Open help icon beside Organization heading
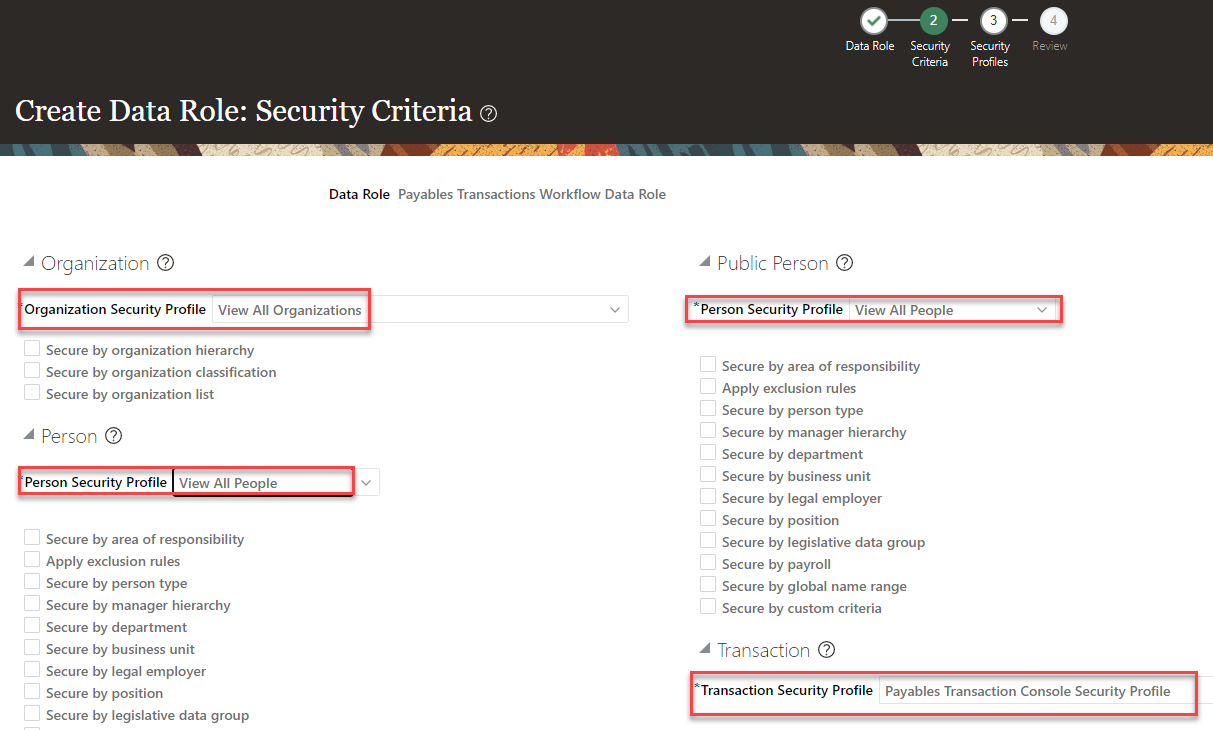The height and width of the screenshot is (730, 1213). coord(166,263)
